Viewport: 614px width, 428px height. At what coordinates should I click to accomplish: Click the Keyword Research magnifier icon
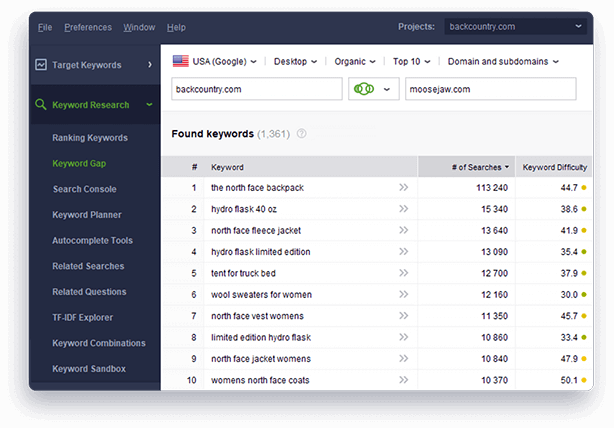tap(41, 104)
